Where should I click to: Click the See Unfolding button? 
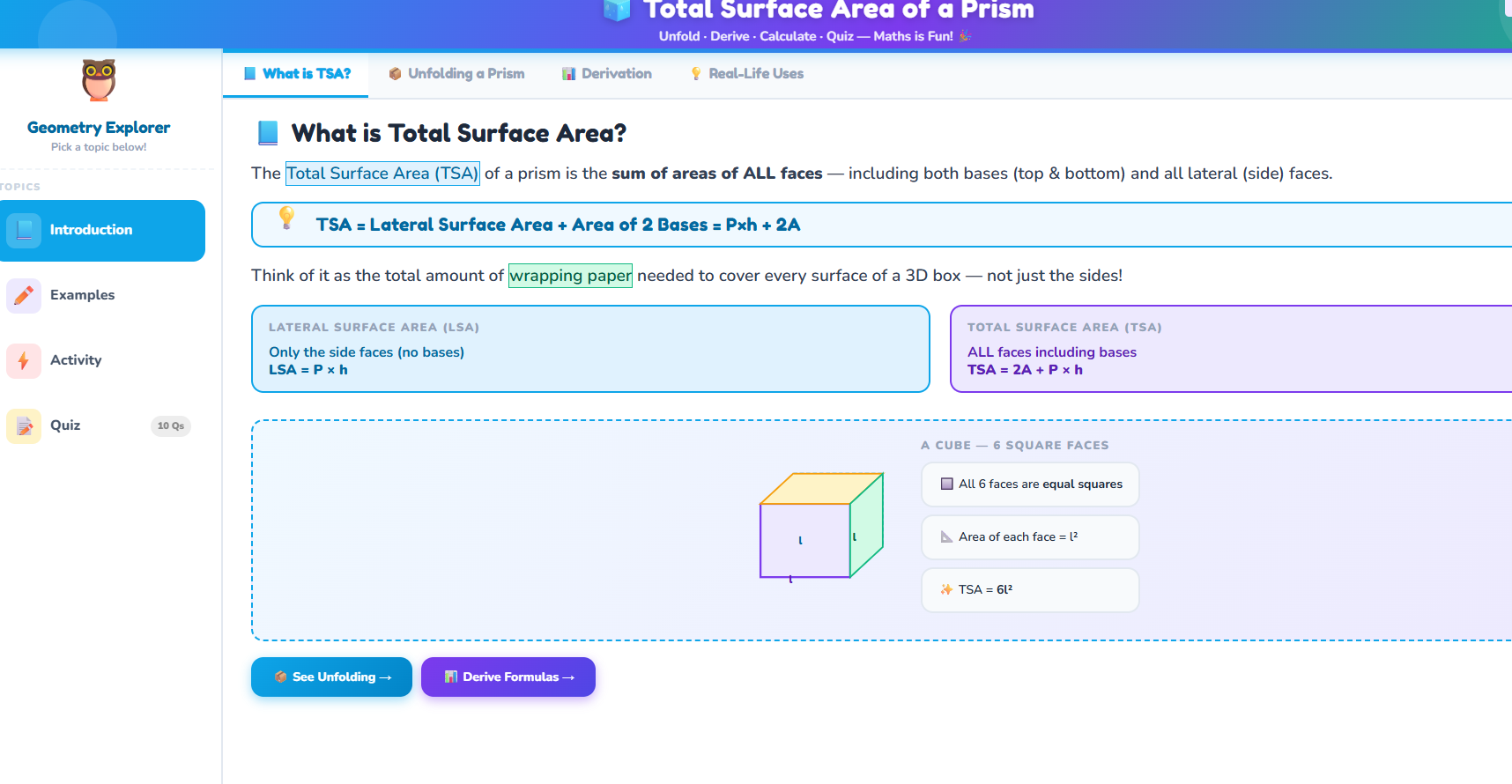331,677
